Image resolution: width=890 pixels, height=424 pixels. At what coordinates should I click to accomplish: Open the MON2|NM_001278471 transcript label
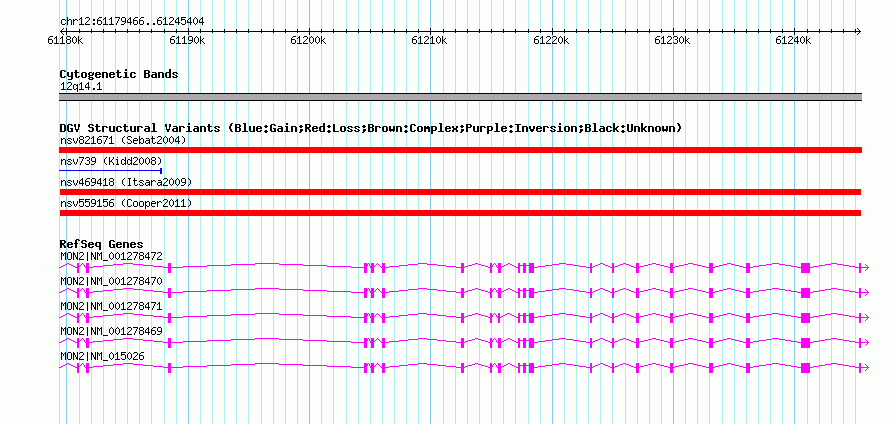pos(111,307)
